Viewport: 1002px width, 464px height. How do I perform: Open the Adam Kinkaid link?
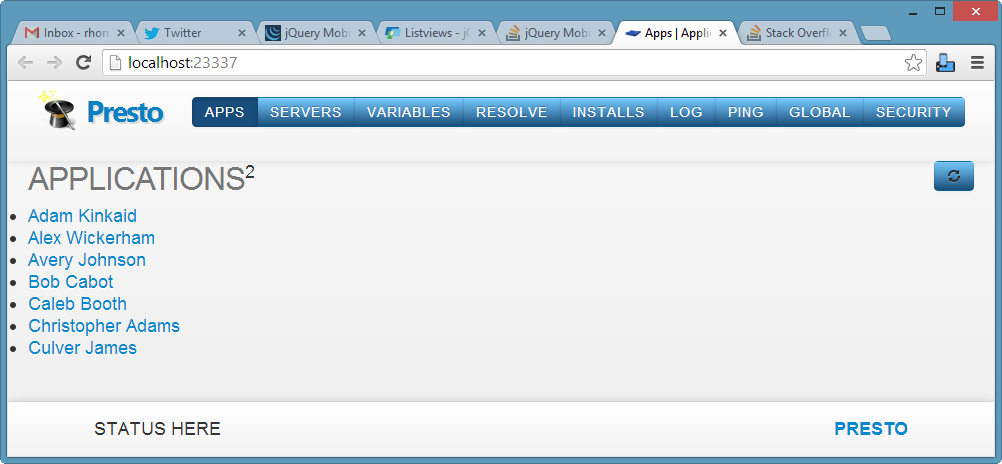point(82,216)
